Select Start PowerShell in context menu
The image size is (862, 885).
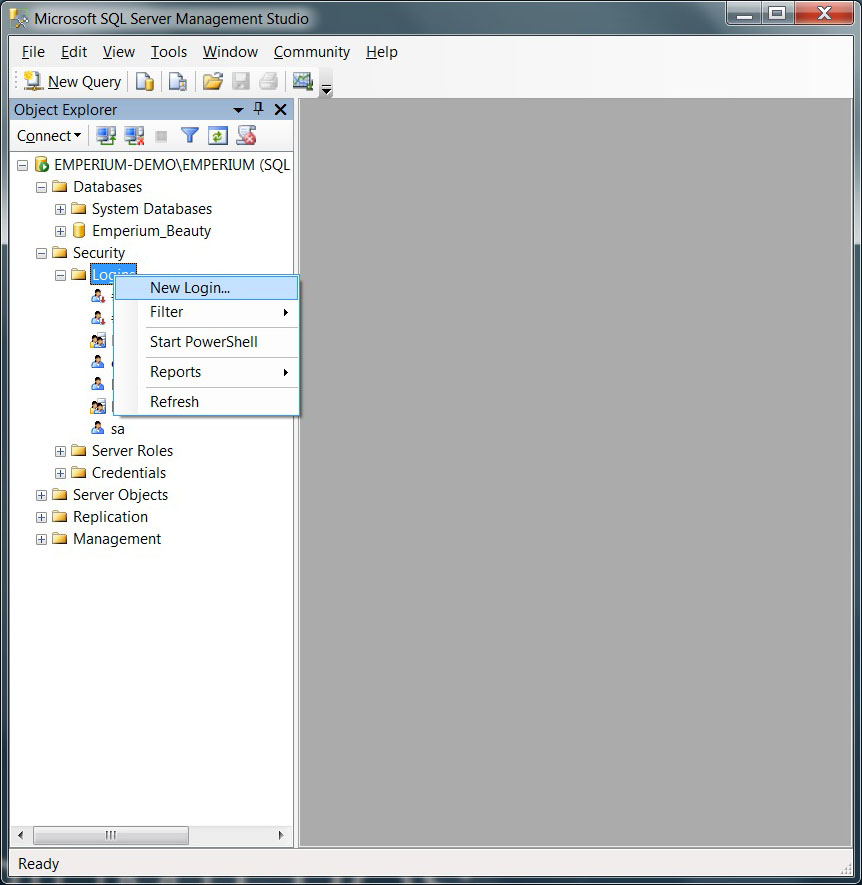click(204, 342)
